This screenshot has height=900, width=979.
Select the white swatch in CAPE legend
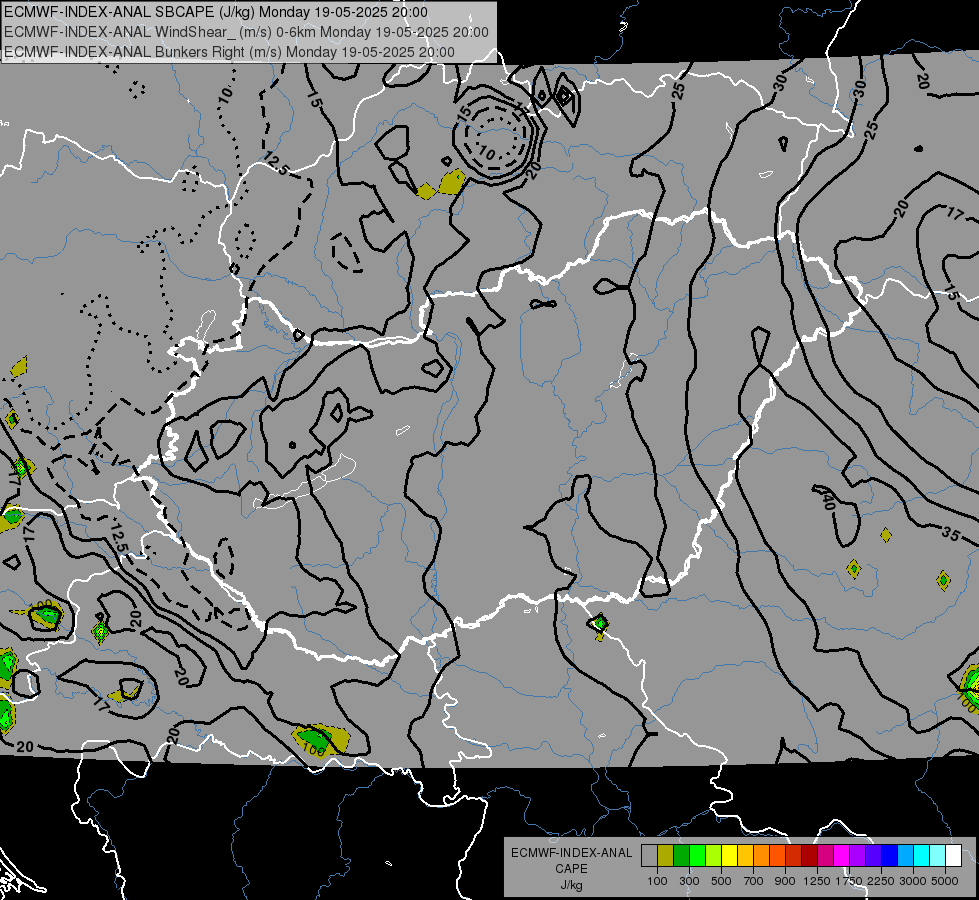point(953,855)
